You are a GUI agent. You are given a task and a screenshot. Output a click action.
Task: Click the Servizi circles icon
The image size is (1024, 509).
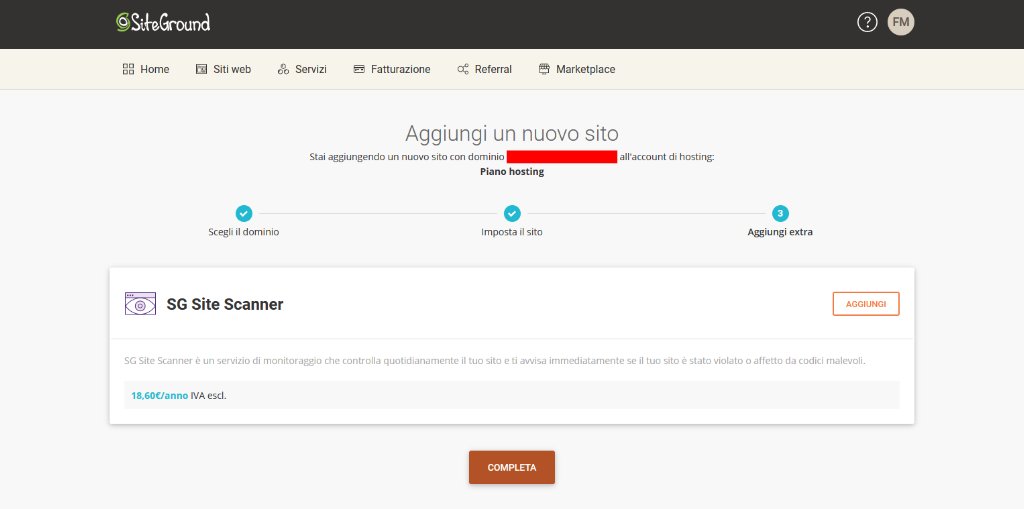coord(283,69)
